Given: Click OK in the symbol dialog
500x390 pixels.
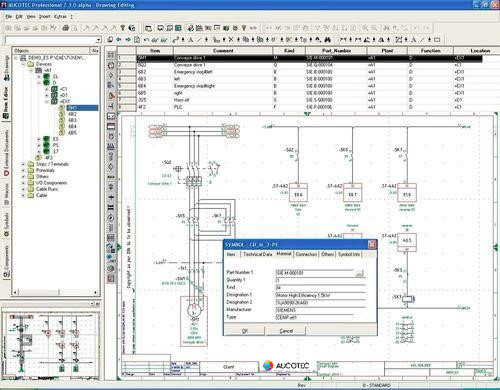Looking at the screenshot, I should (245, 331).
